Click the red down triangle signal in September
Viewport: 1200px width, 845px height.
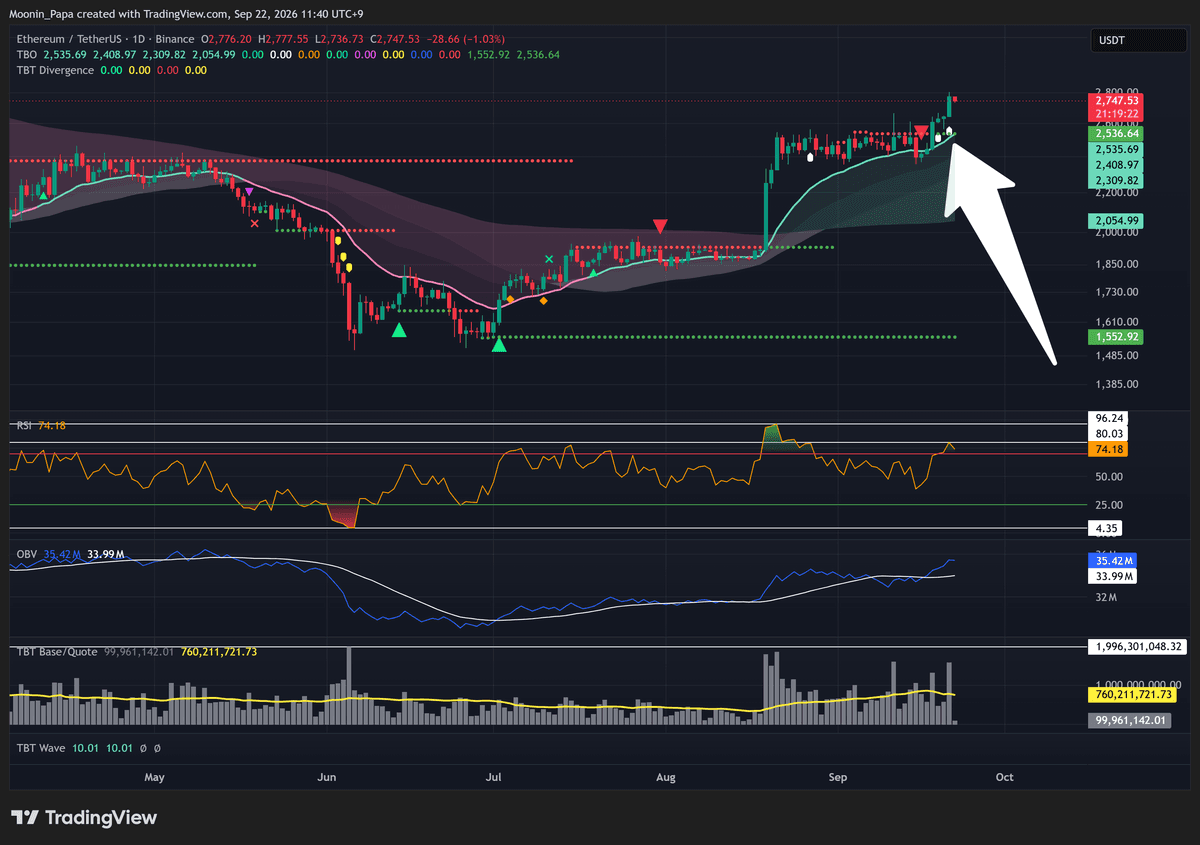[x=920, y=132]
